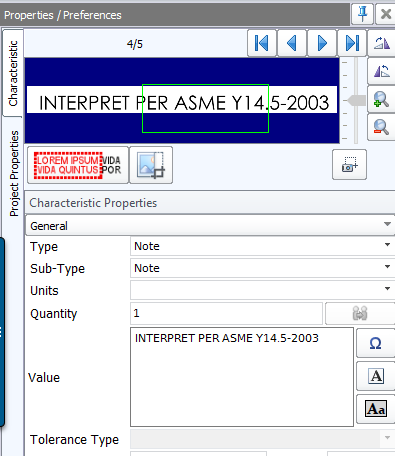This screenshot has height=456, width=395.
Task: Go to next characteristic arrow
Action: [x=322, y=43]
